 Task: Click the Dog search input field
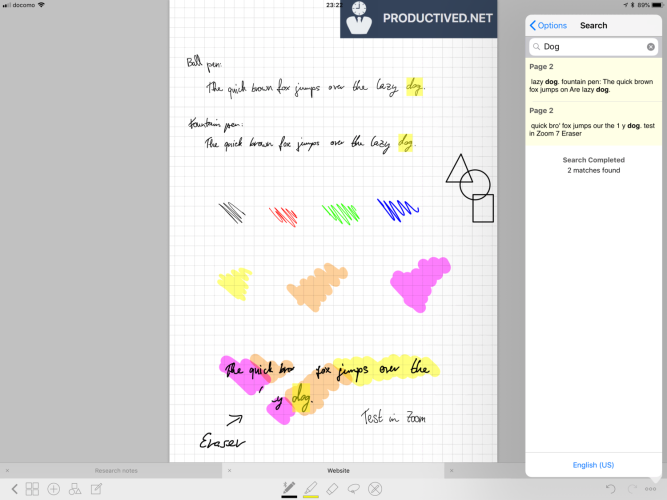593,47
